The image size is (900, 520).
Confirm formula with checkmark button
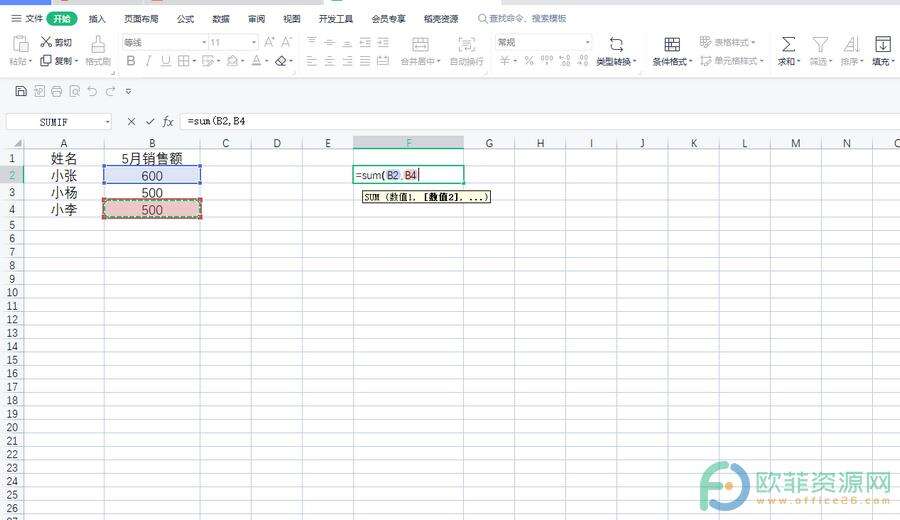coord(150,121)
